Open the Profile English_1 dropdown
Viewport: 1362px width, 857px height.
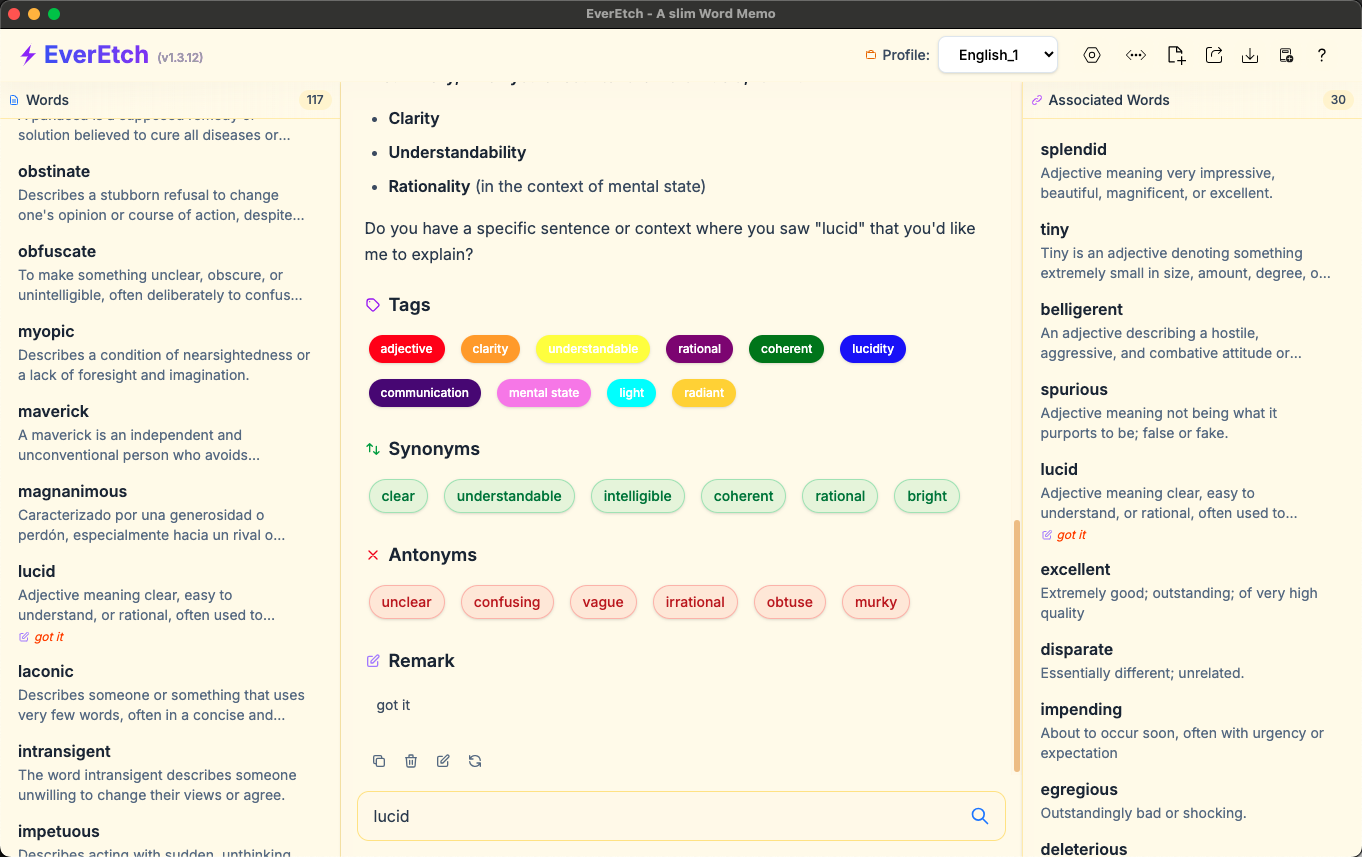point(997,55)
